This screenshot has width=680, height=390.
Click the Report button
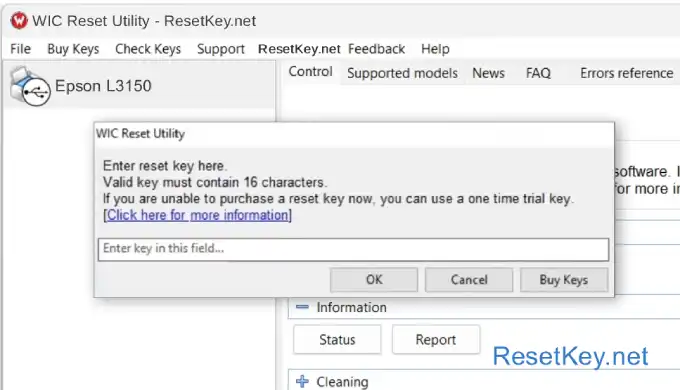[x=435, y=340]
